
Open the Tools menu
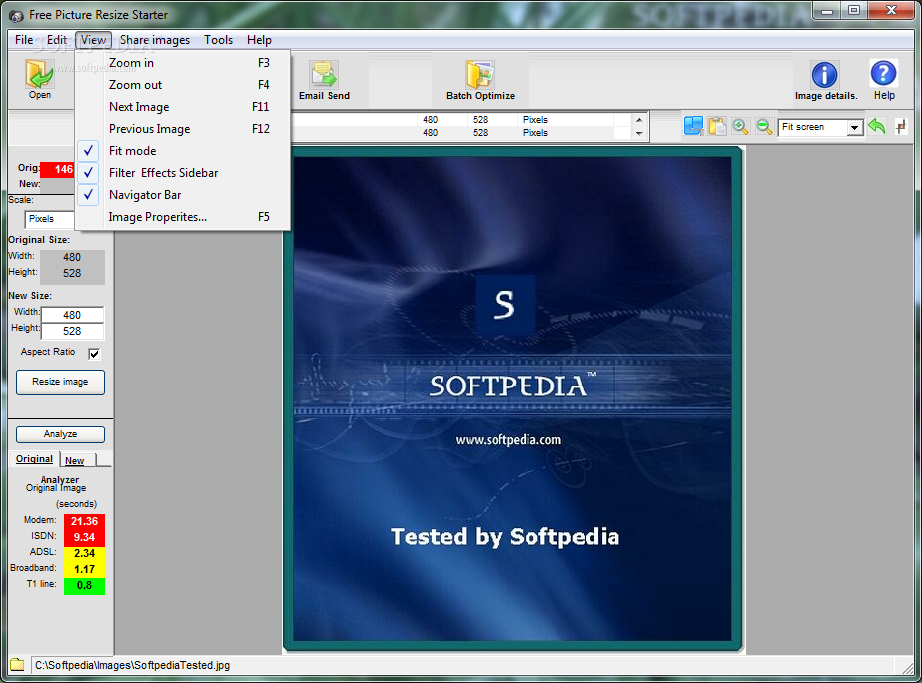[x=218, y=40]
